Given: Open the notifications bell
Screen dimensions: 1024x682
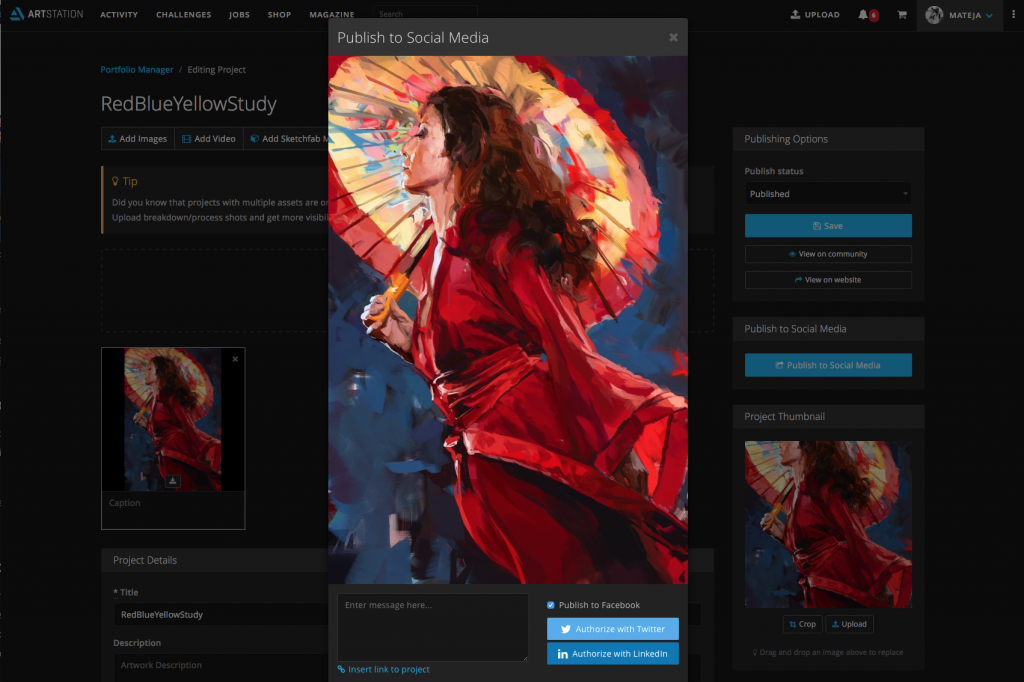Looking at the screenshot, I should click(x=863, y=15).
